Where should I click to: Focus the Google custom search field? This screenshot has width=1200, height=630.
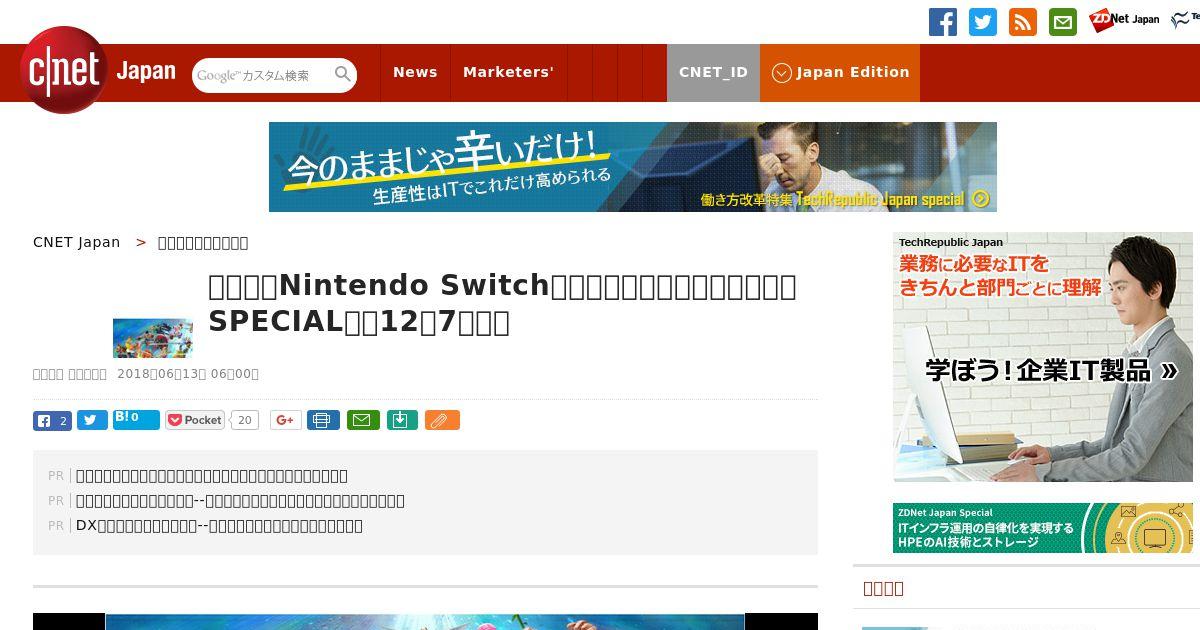pyautogui.click(x=262, y=75)
